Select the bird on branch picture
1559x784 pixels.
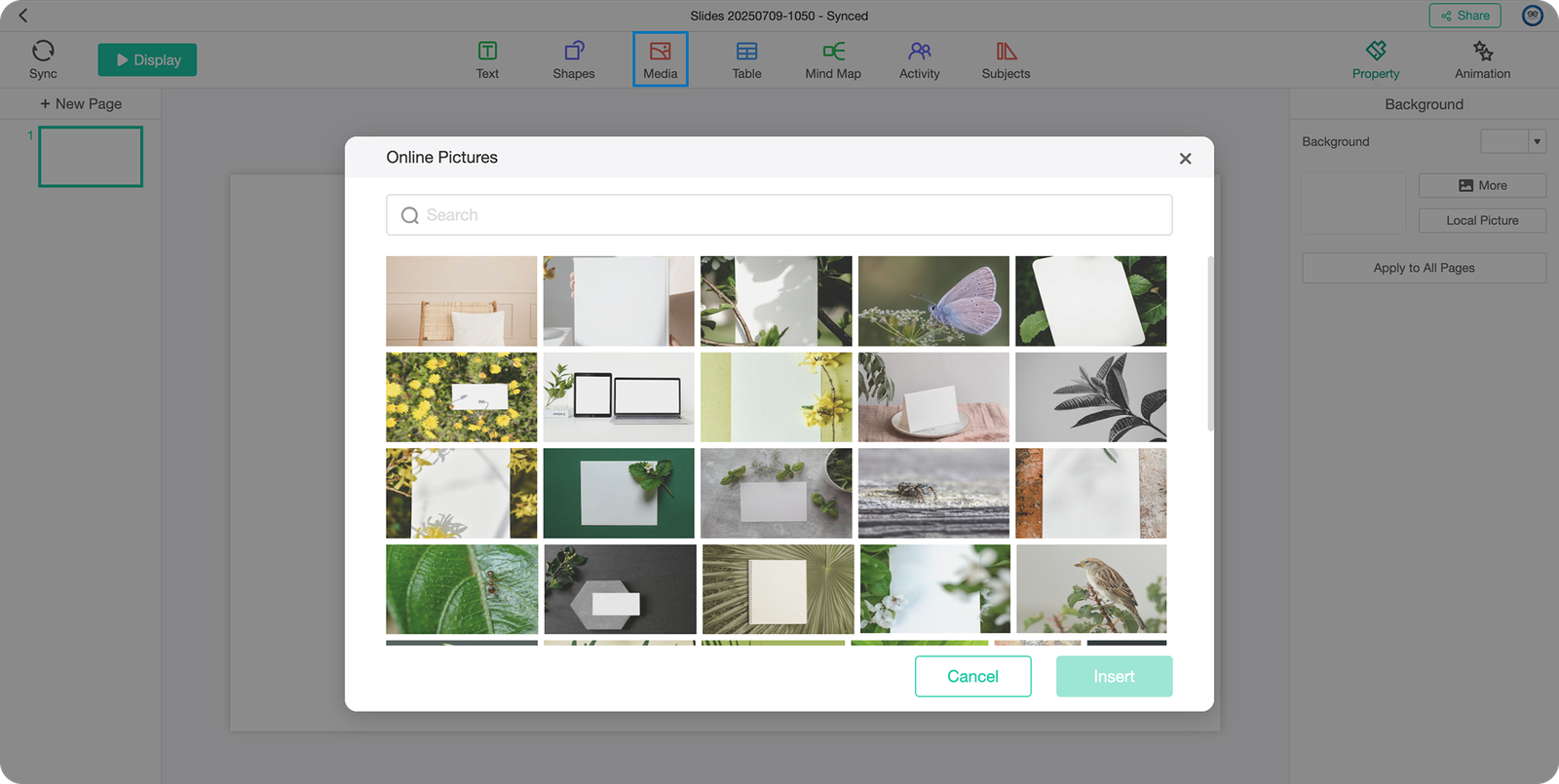click(1090, 589)
